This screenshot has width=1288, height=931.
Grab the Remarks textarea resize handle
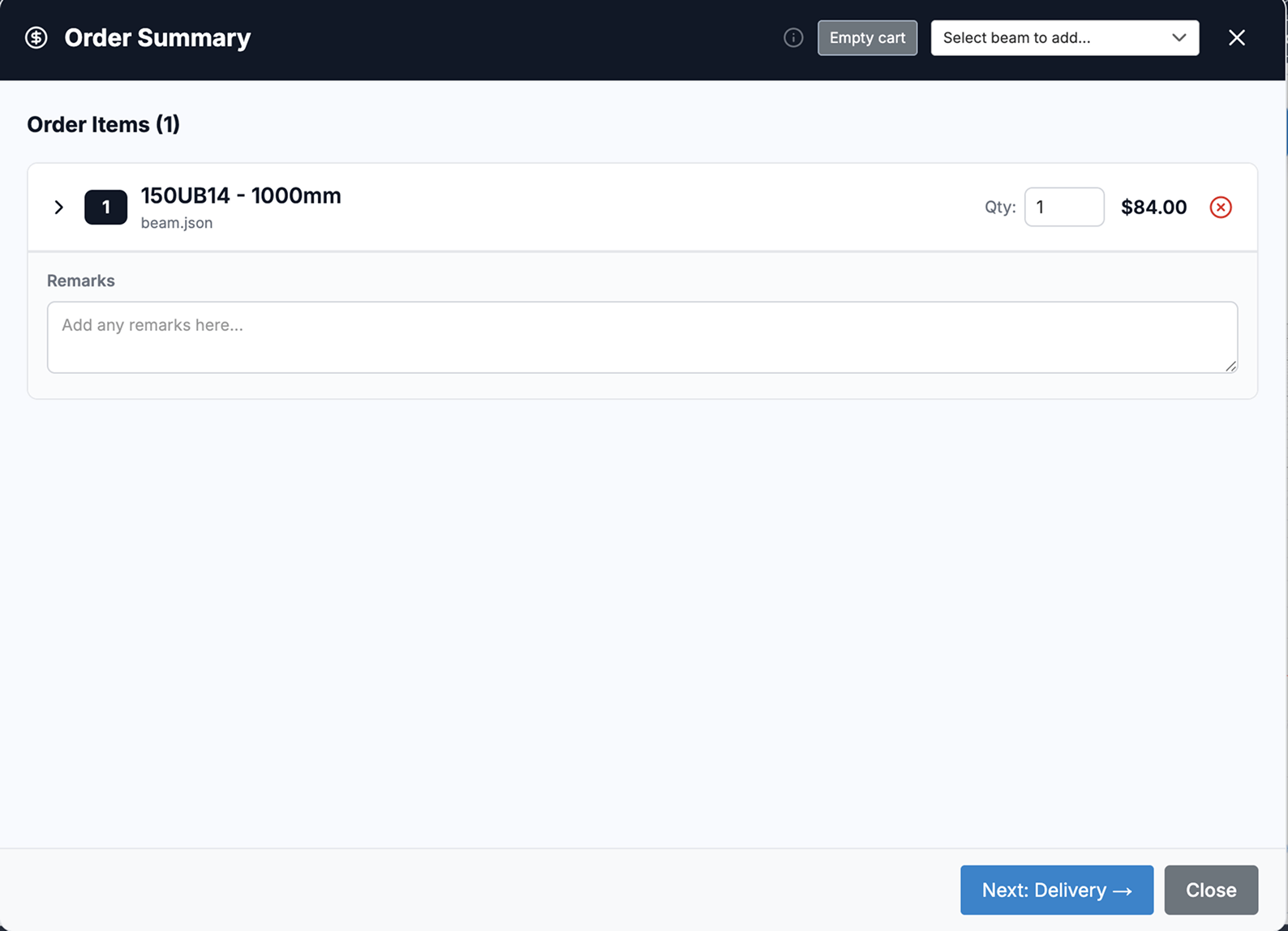1230,367
